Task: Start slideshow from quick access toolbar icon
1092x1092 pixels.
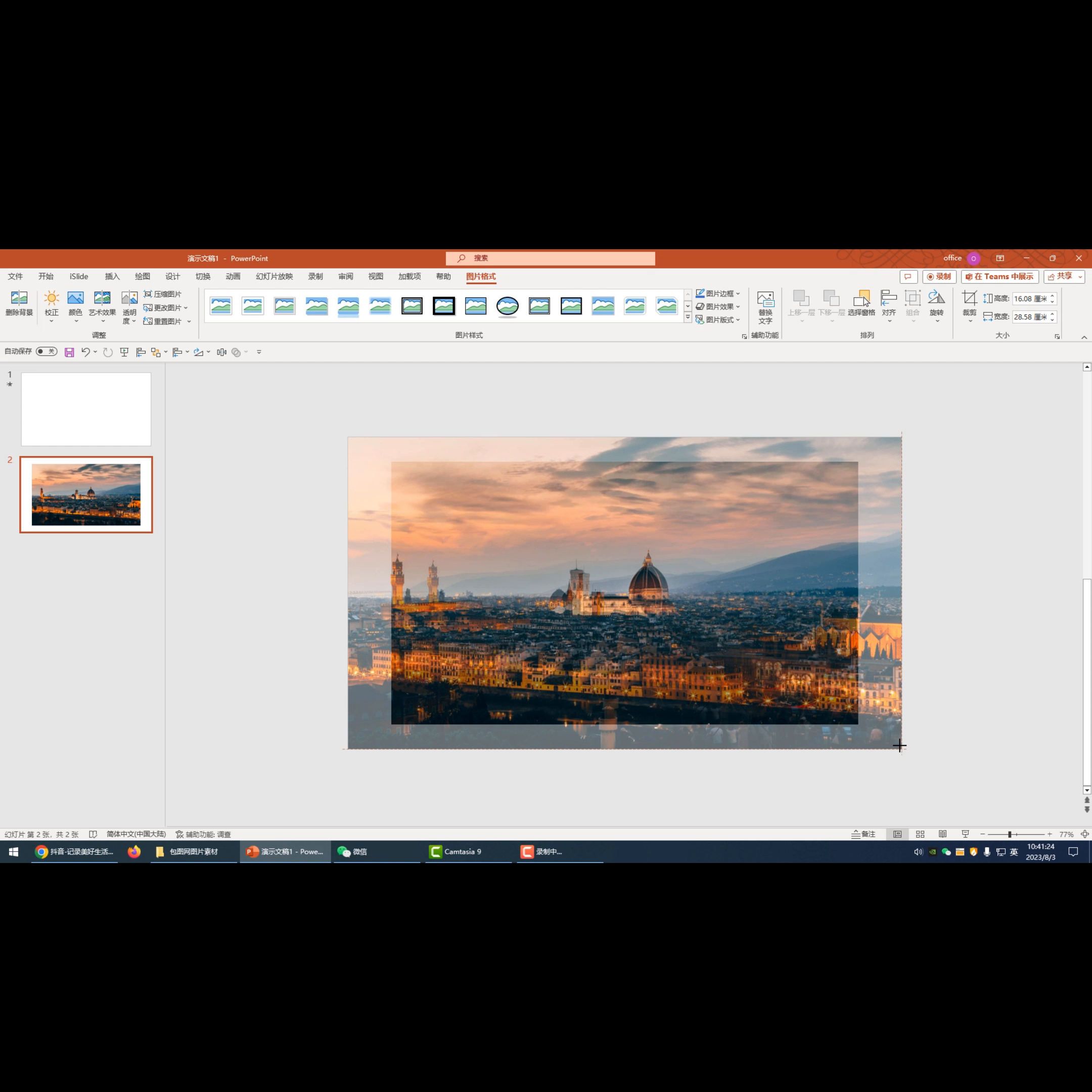Action: click(124, 352)
